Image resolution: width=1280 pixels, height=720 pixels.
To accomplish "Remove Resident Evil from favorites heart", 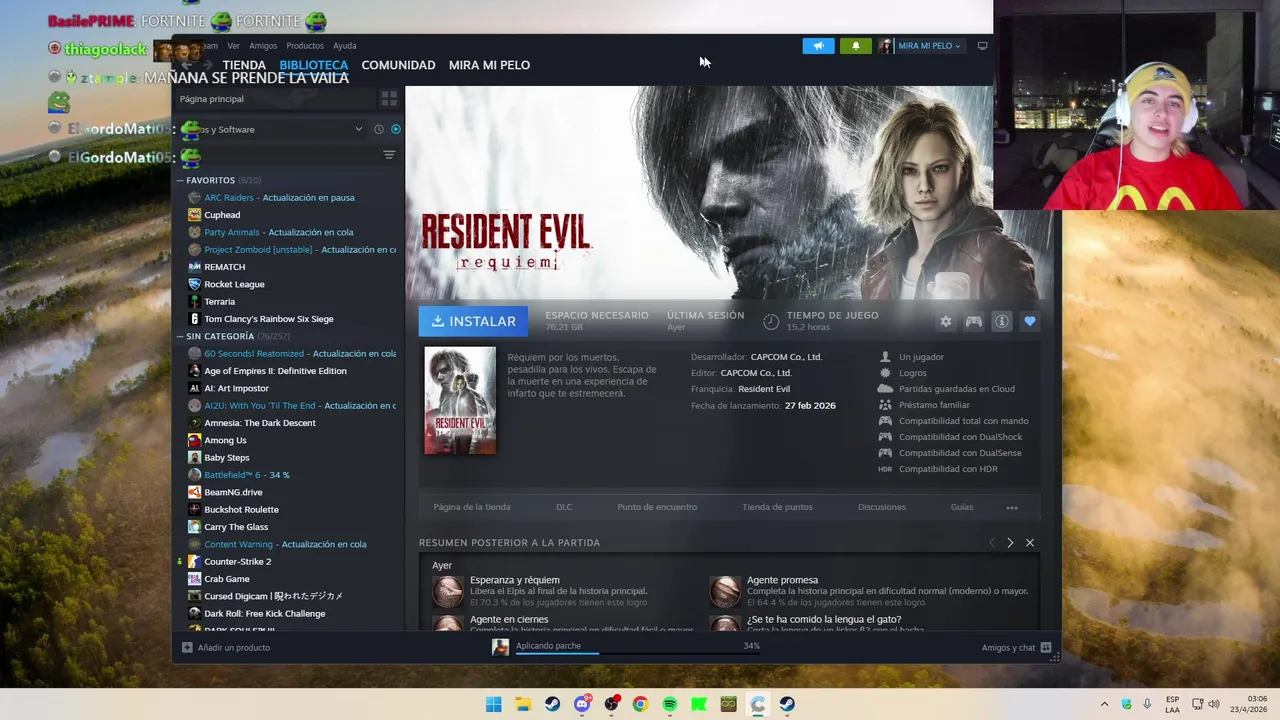I will pyautogui.click(x=1029, y=321).
